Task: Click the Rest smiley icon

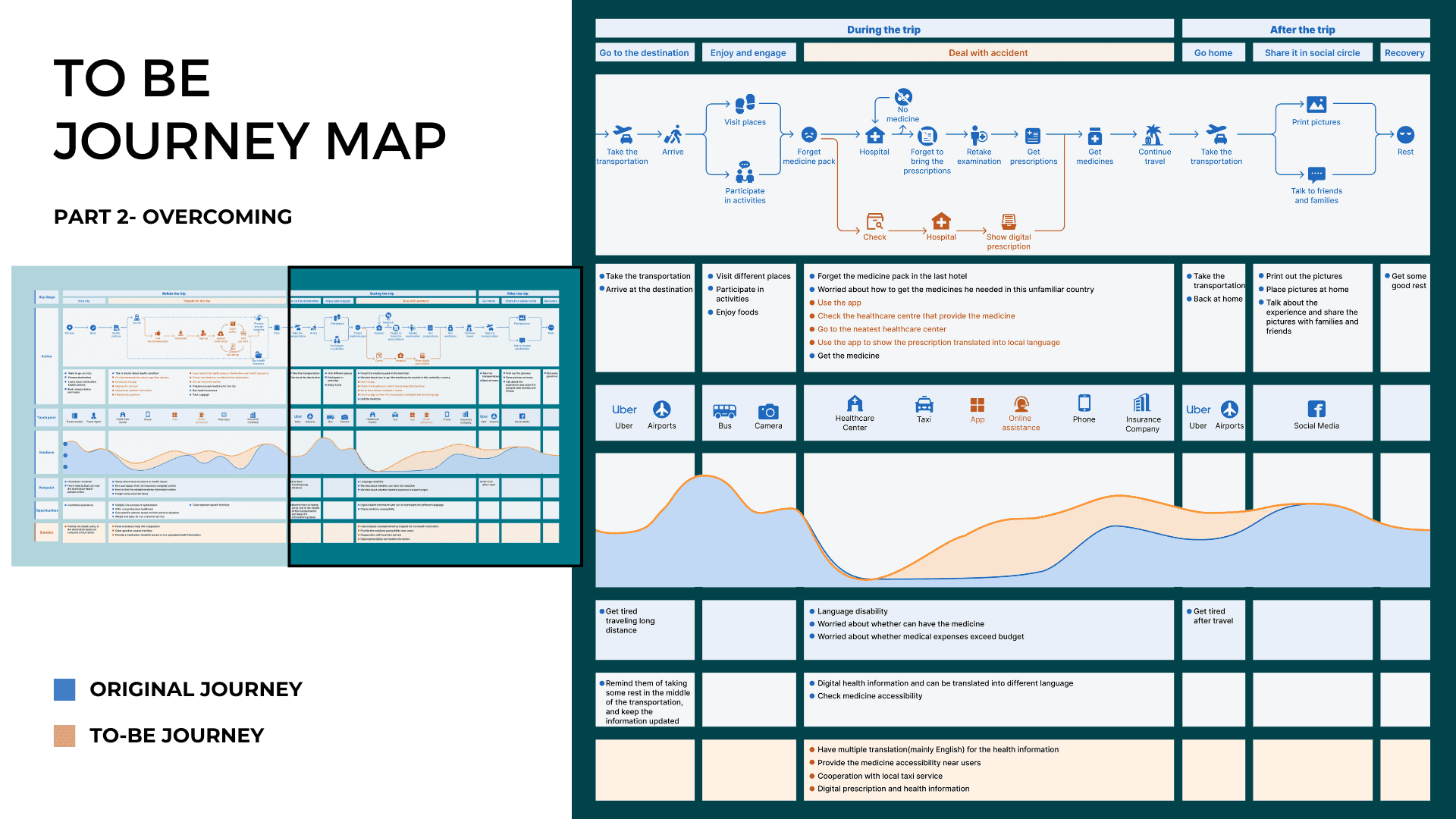Action: [x=1405, y=134]
